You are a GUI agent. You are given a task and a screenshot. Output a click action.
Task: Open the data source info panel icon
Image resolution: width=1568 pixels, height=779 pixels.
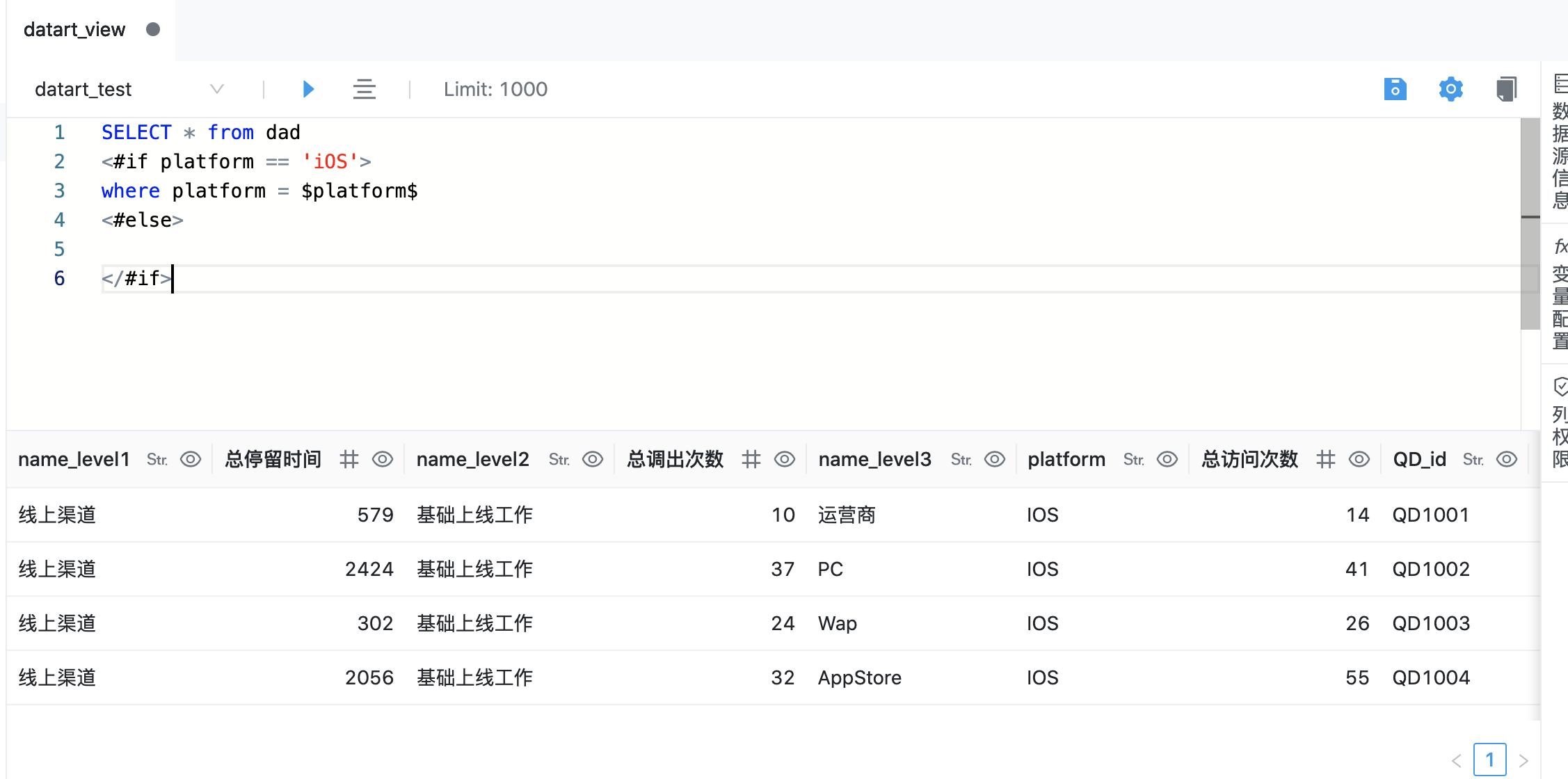coord(1560,84)
